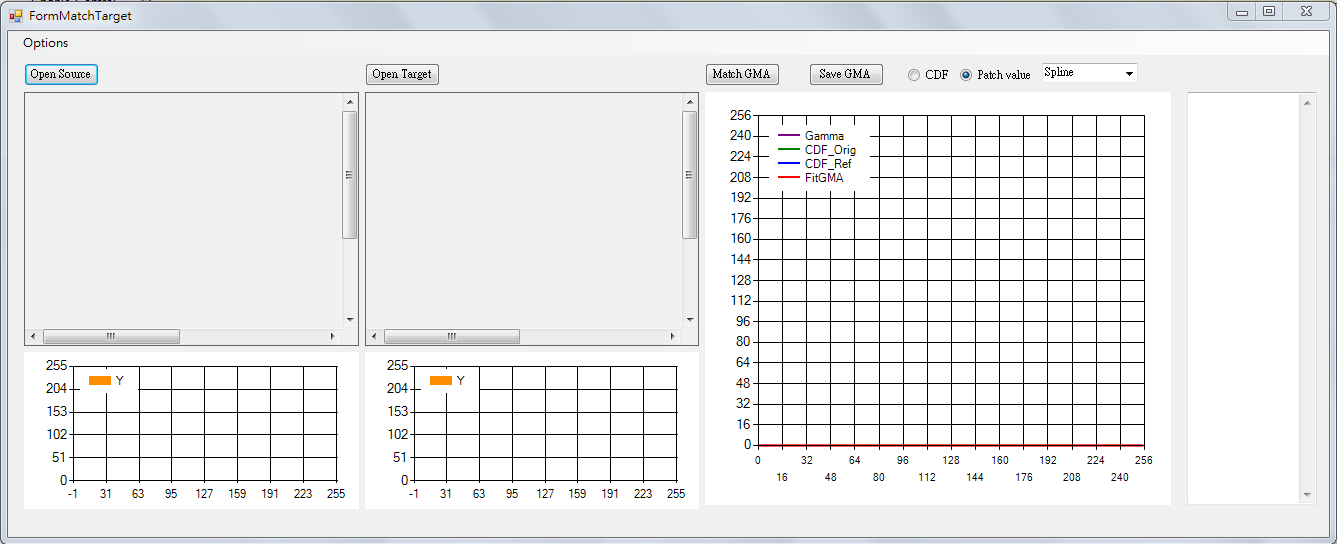Click the Open Source button
The height and width of the screenshot is (544, 1337).
pyautogui.click(x=61, y=74)
